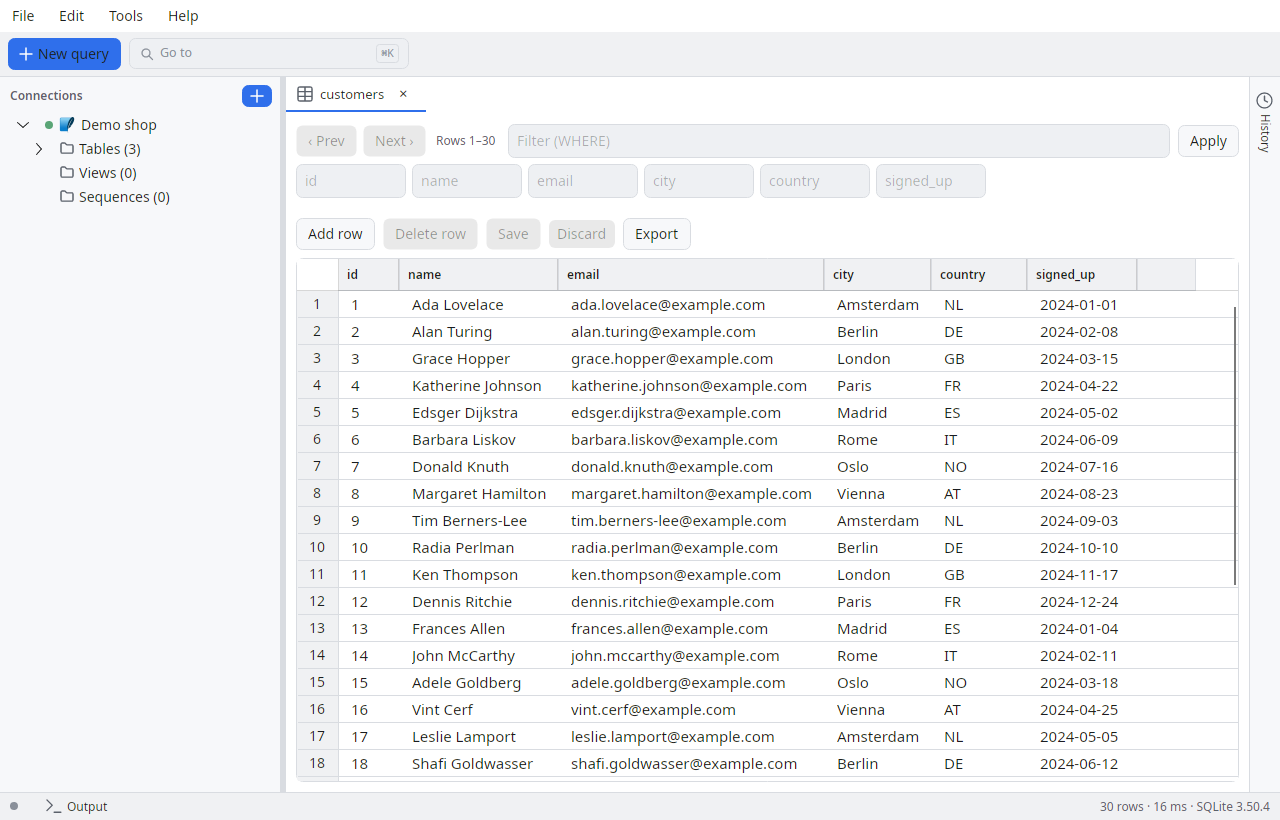This screenshot has width=1280, height=820.
Task: Click the date cell 2024-06-12
Action: point(1081,764)
